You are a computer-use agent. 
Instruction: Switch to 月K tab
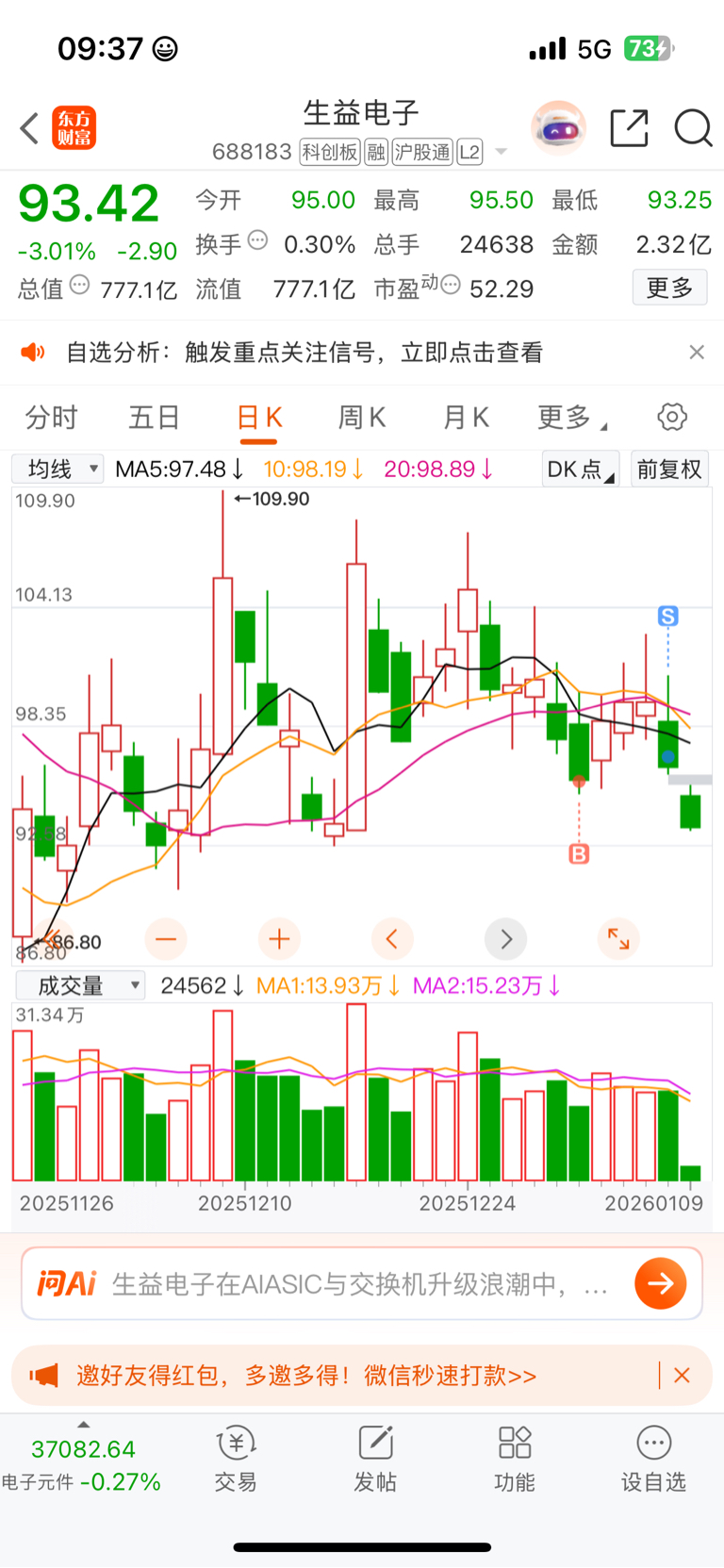point(466,417)
